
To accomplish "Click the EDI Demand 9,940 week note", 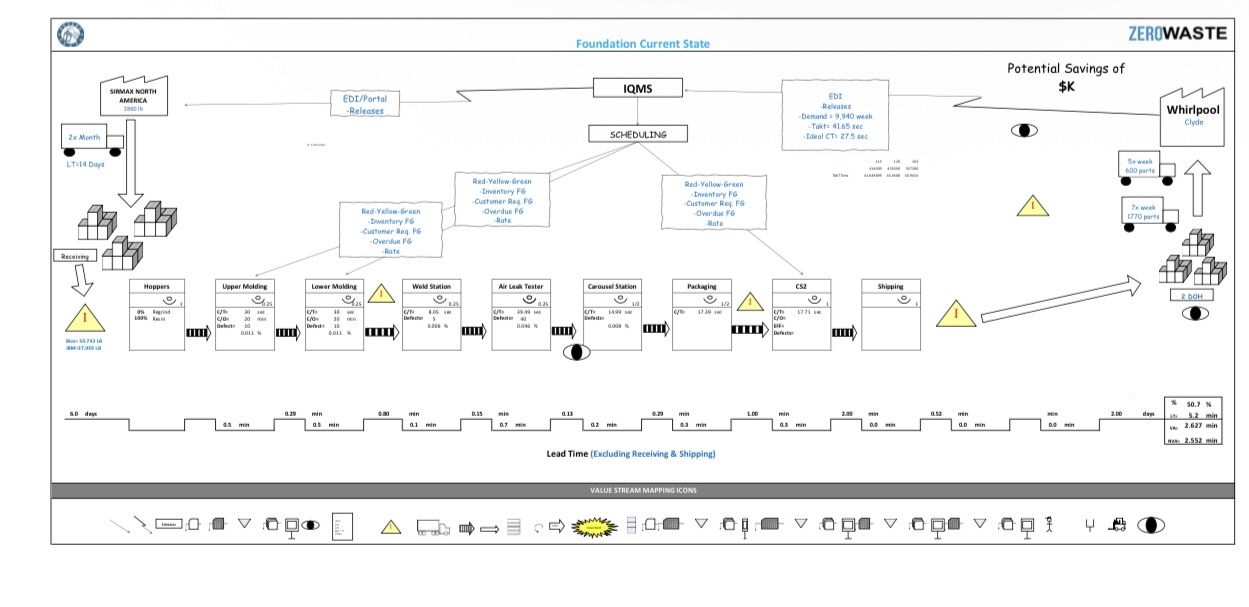I will pos(835,114).
